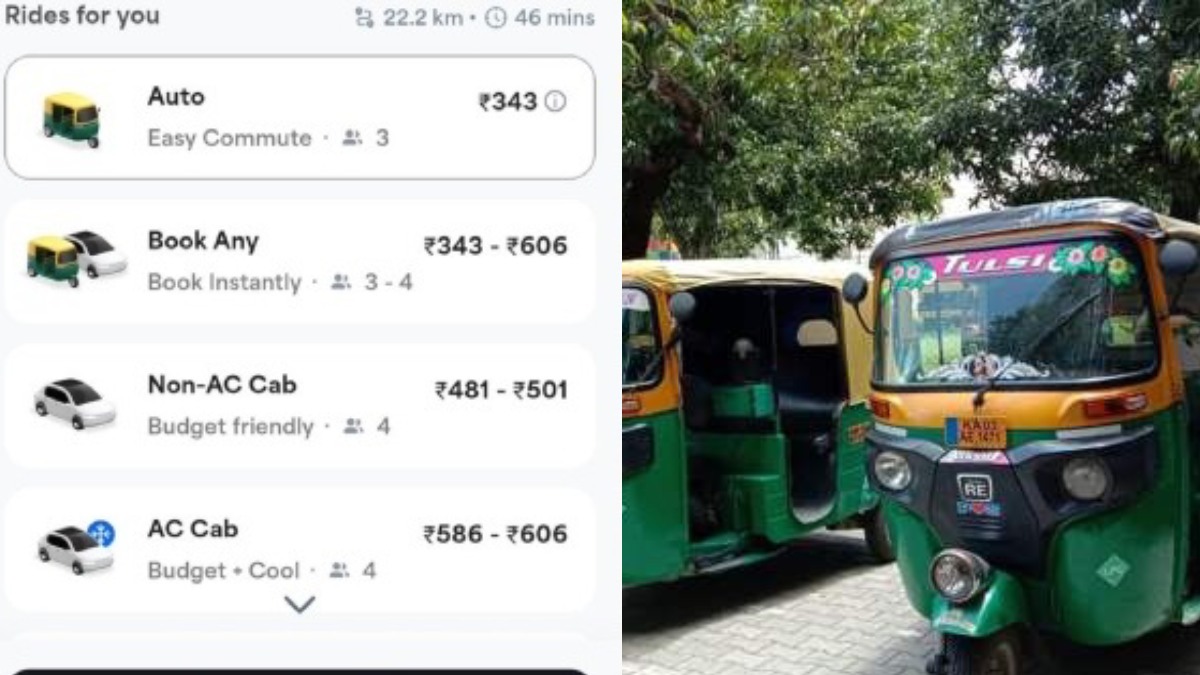Select the AC Cab Budget + Cool option
Screen dimensions: 1200x675
(299, 549)
